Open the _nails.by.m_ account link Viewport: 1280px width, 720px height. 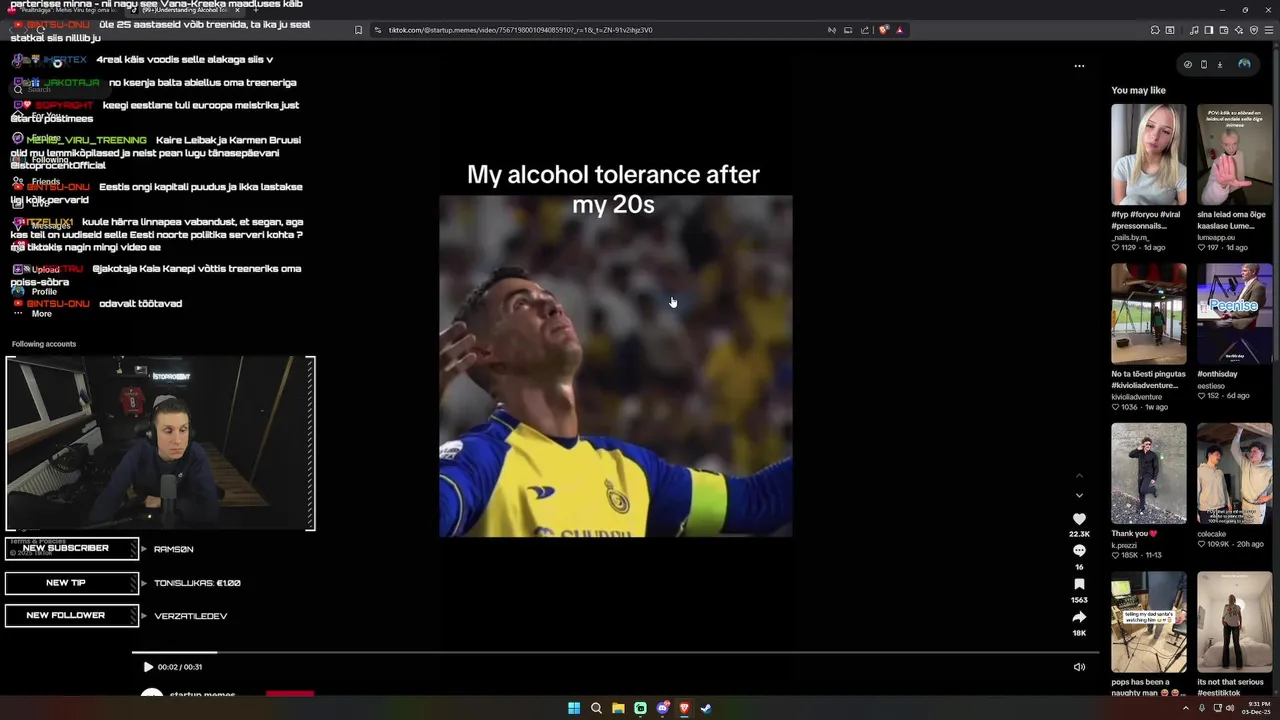pyautogui.click(x=1130, y=237)
